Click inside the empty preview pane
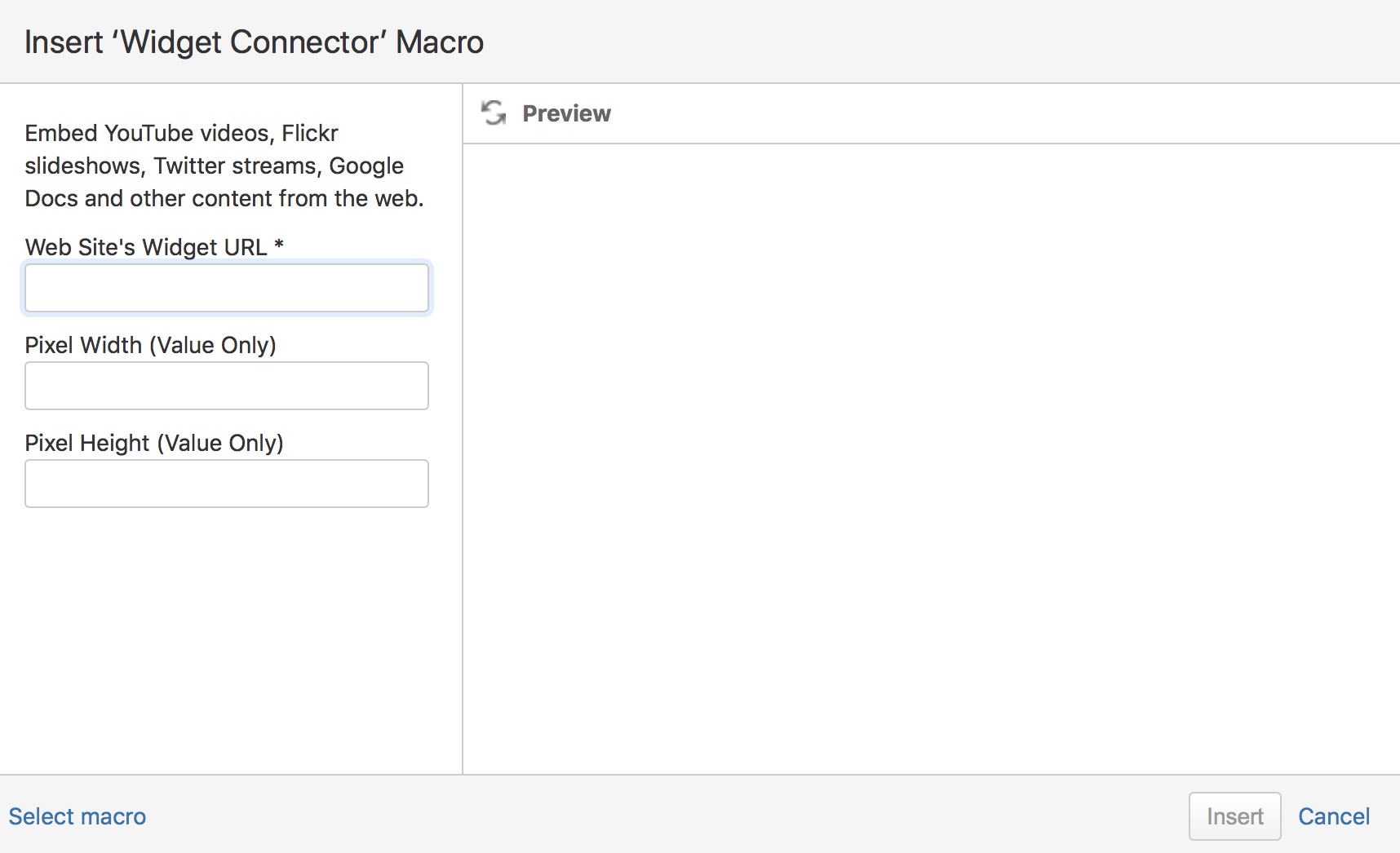Screen dimensions: 1400x853 [x=931, y=458]
